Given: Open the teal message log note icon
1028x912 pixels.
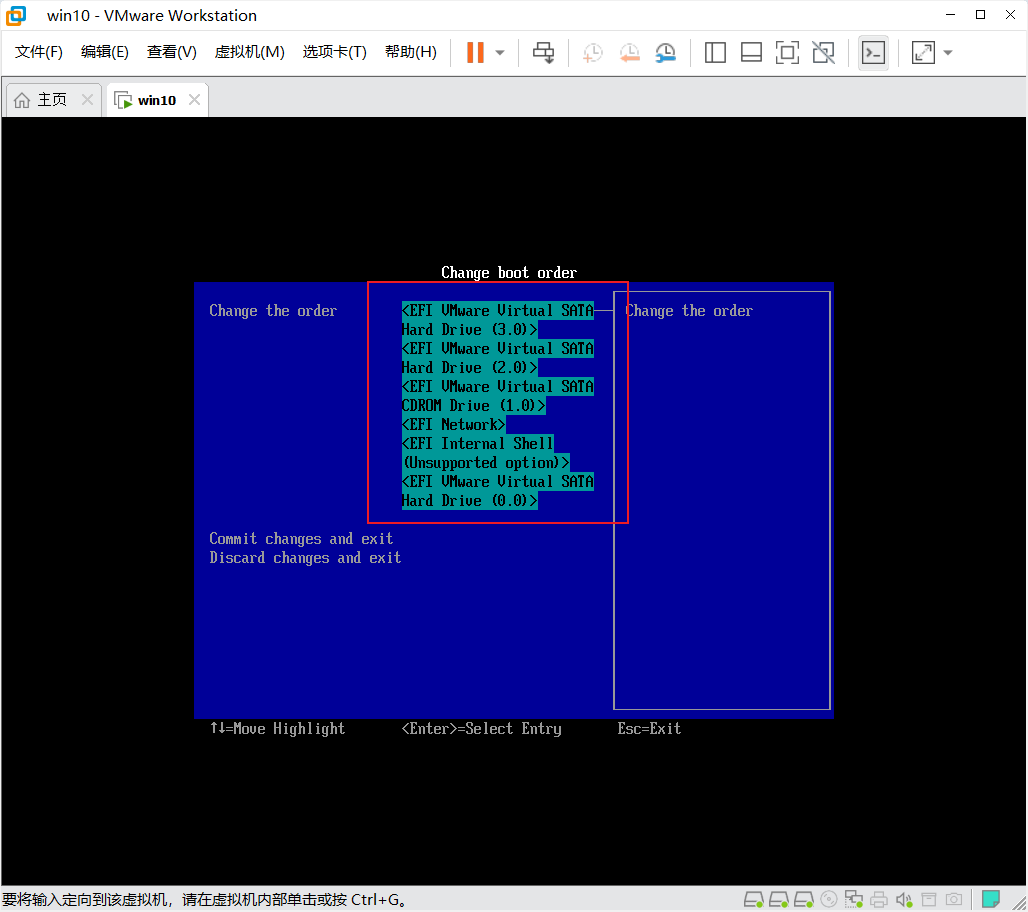Looking at the screenshot, I should pyautogui.click(x=991, y=898).
